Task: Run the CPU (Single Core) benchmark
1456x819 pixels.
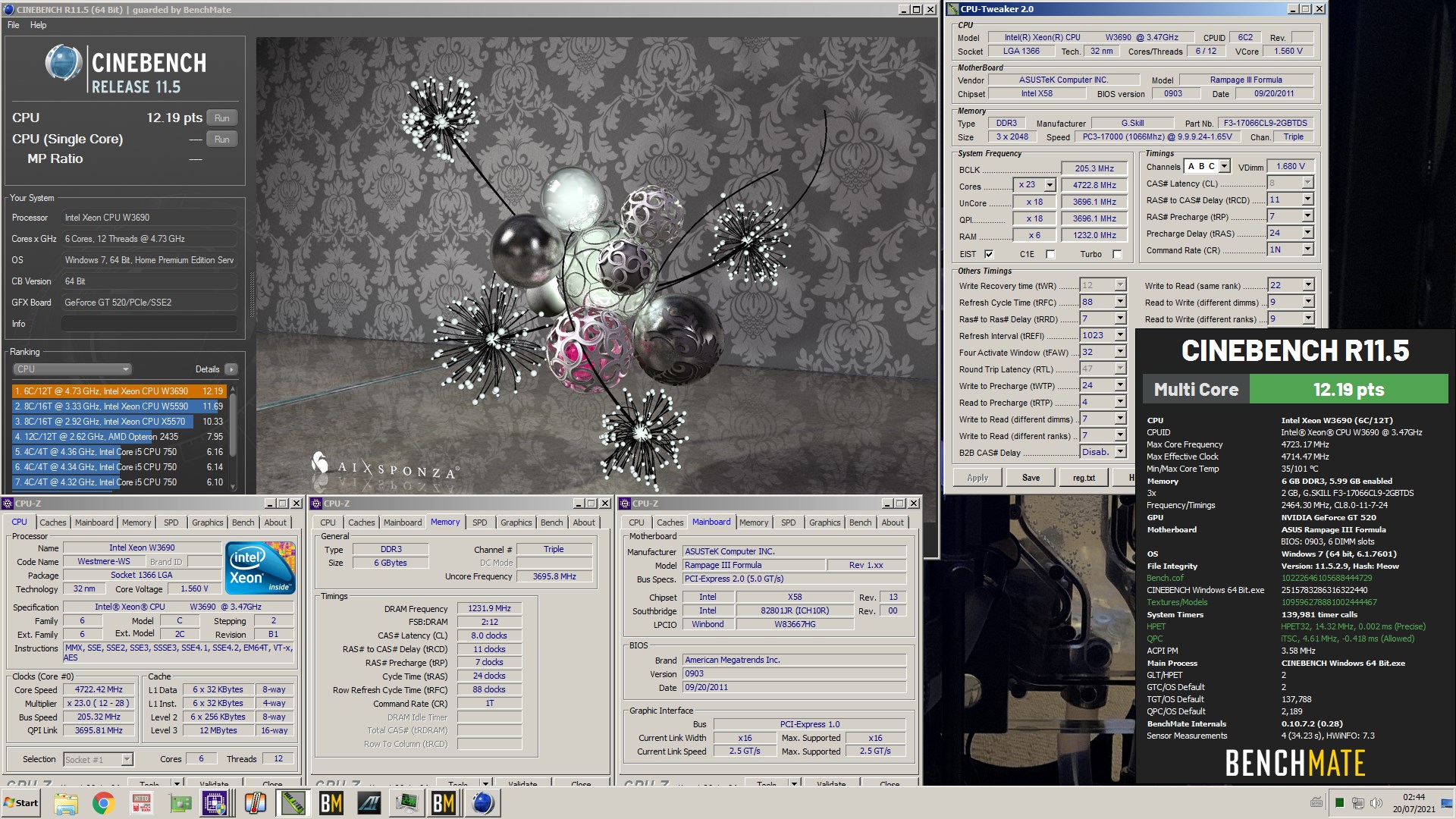Action: [221, 139]
